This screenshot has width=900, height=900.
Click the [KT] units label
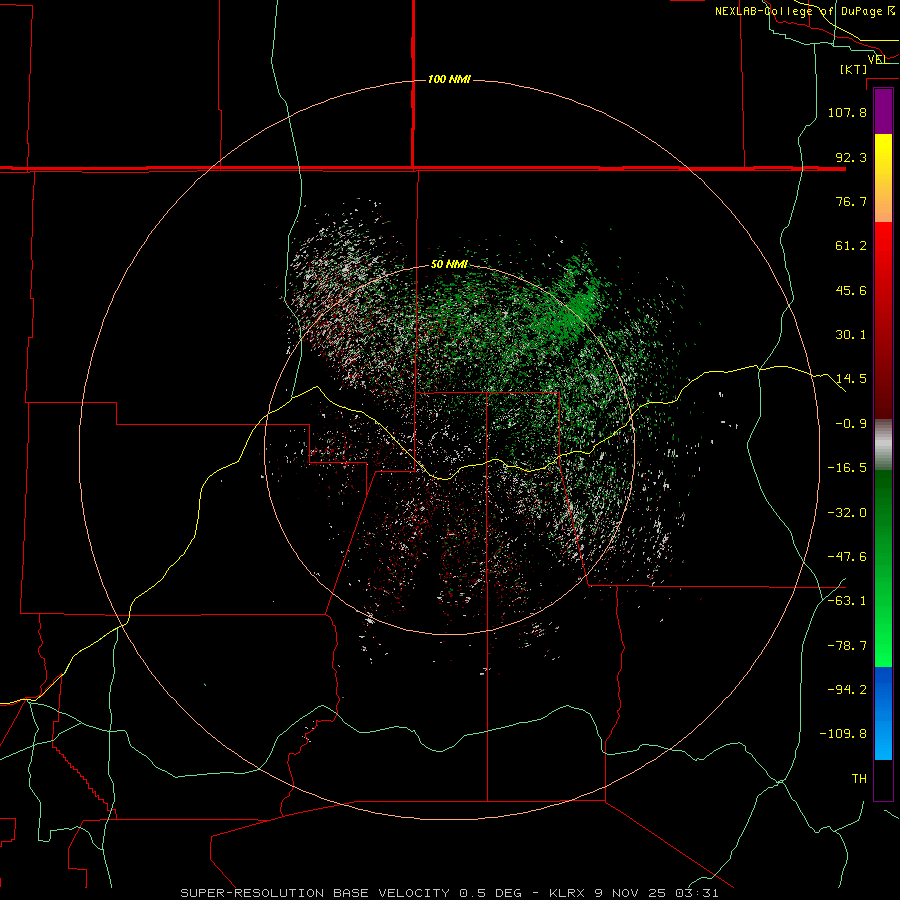[854, 69]
